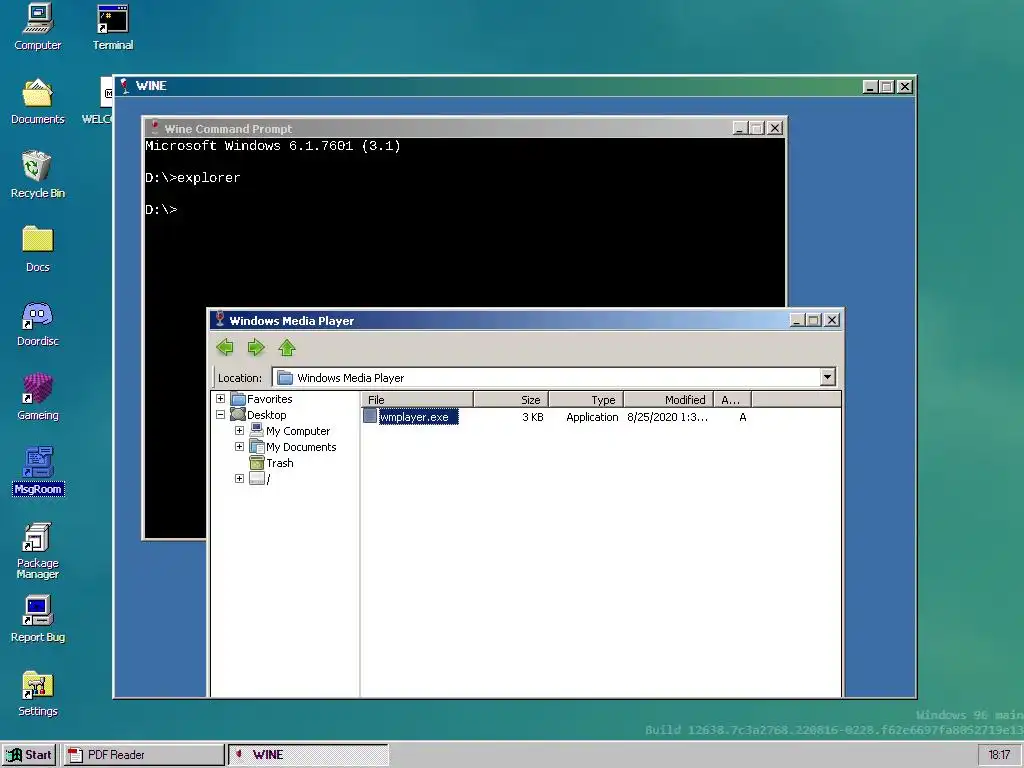Open the Report Bug shortcut

[37, 618]
